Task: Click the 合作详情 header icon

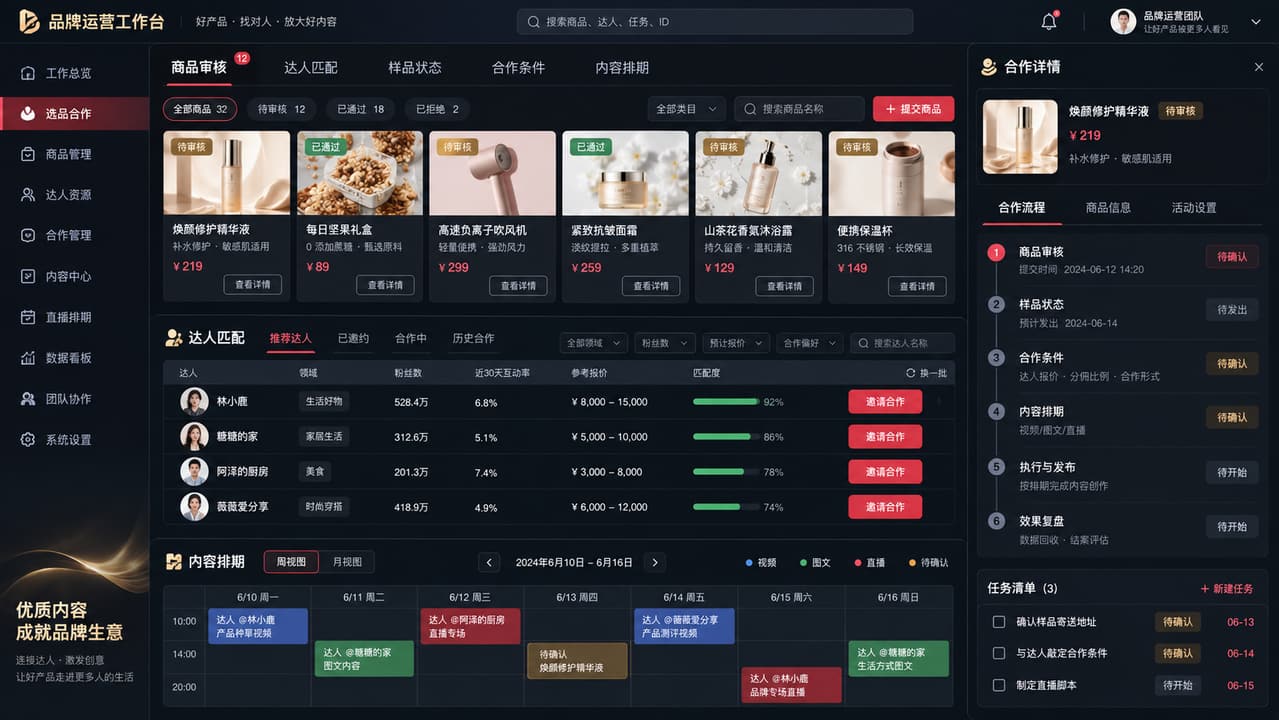Action: 989,67
